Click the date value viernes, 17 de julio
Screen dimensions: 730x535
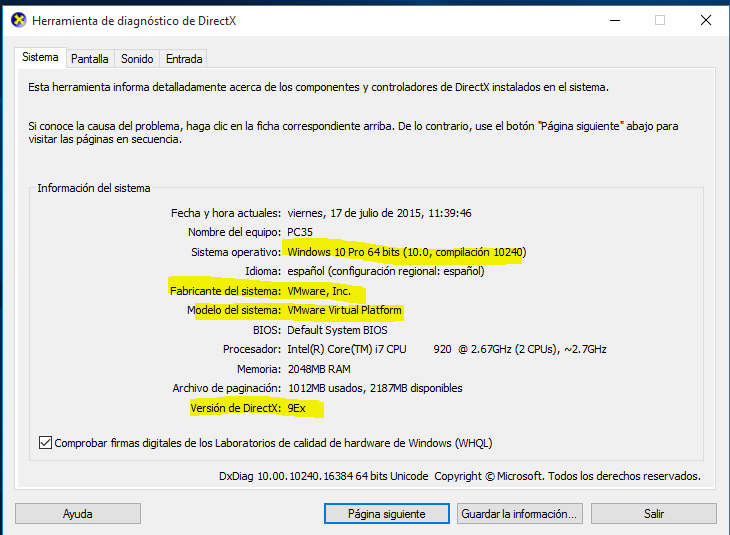pos(379,213)
